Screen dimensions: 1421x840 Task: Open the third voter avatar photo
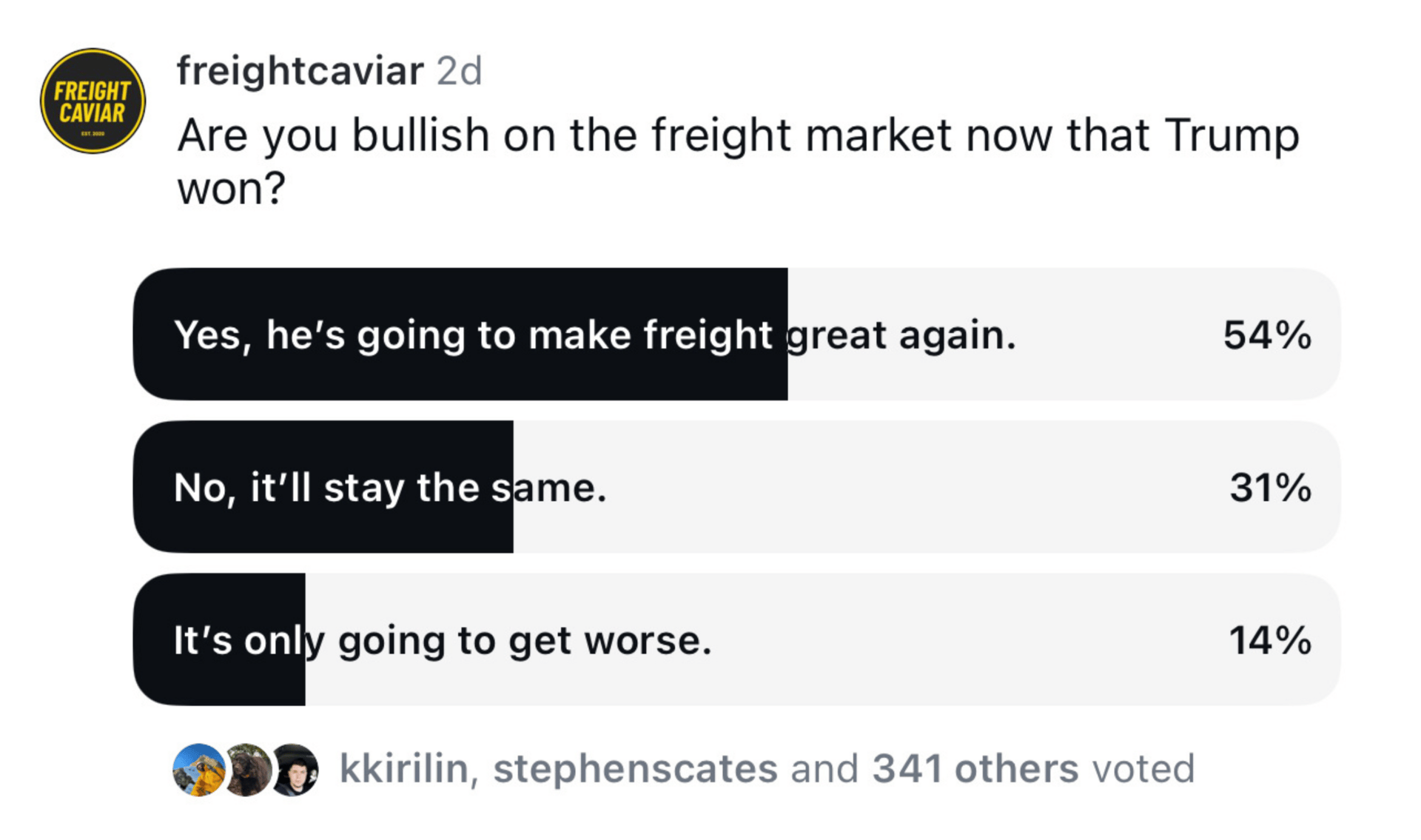tap(295, 770)
